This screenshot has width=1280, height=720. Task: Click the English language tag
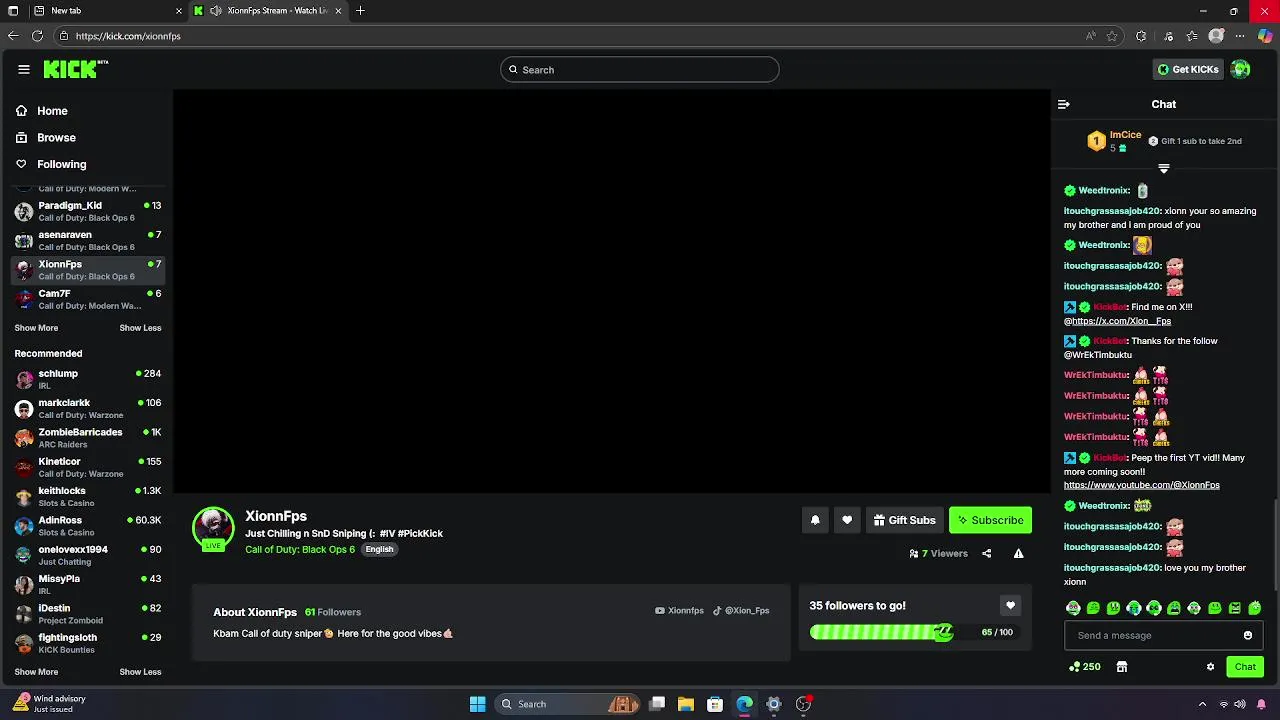click(379, 549)
